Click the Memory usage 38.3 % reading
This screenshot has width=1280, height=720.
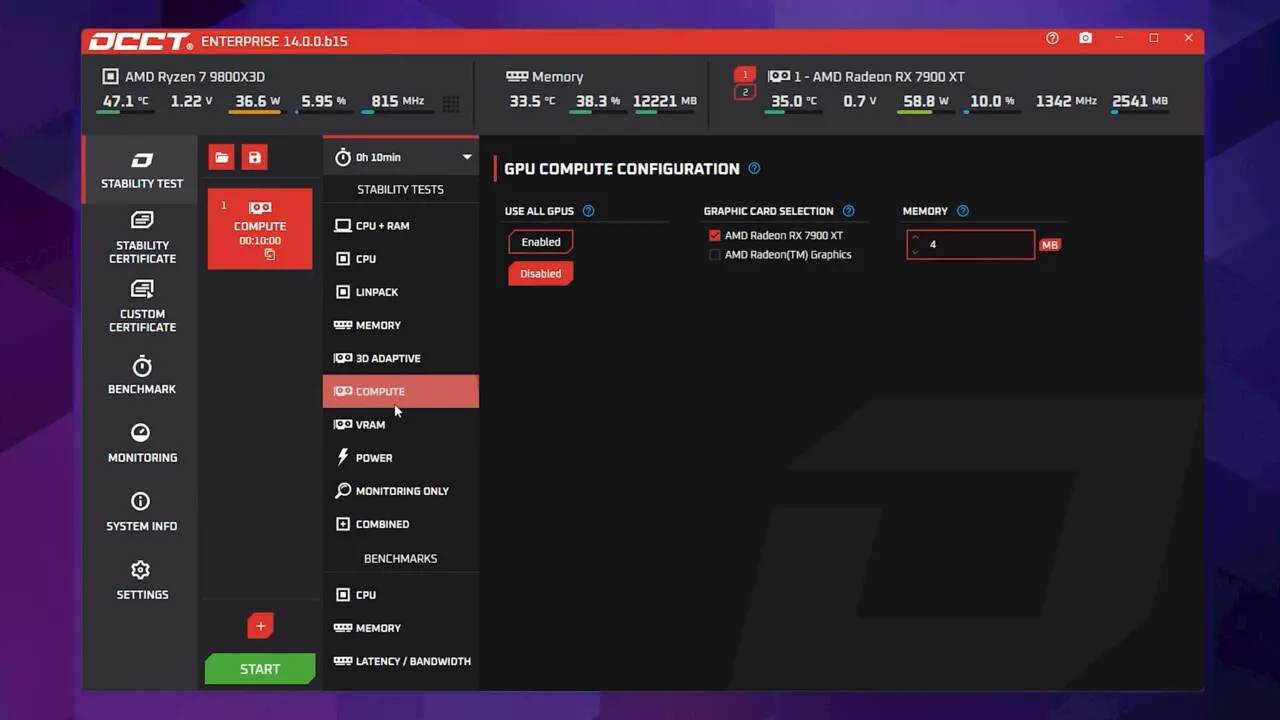[x=597, y=101]
